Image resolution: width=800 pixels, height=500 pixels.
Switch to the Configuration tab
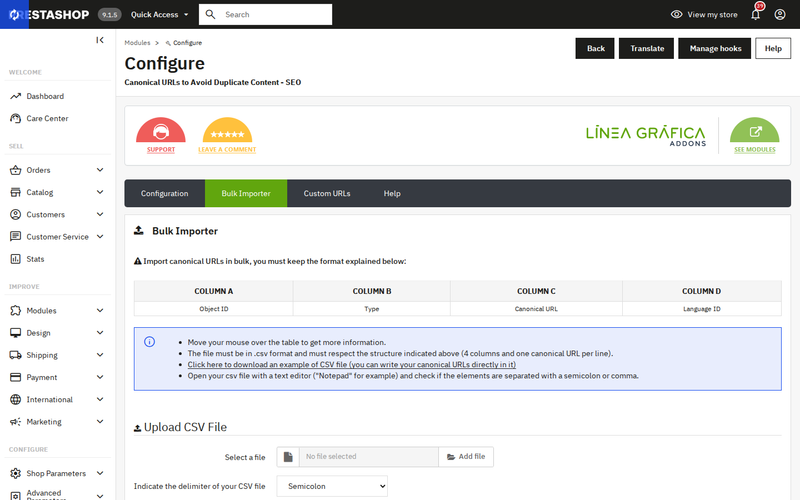(164, 193)
